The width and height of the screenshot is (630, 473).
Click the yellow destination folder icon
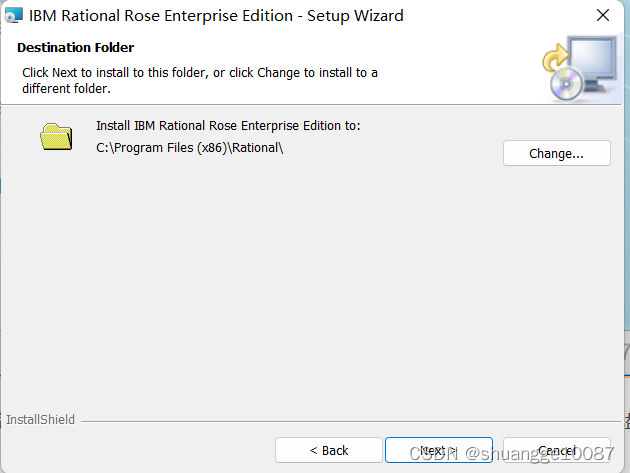56,137
